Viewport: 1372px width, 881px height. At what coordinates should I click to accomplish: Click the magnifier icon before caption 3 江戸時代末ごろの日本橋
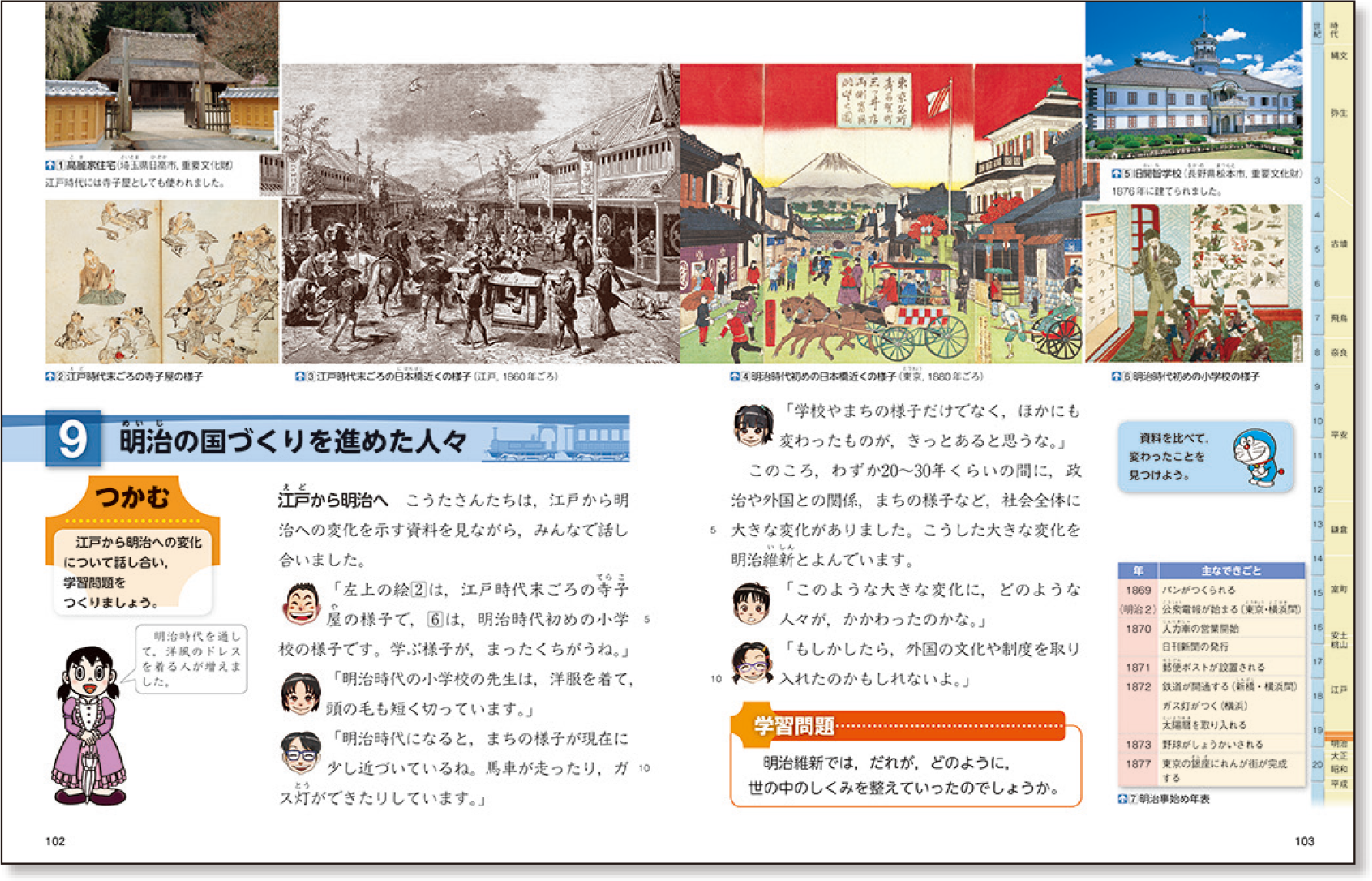click(x=299, y=377)
